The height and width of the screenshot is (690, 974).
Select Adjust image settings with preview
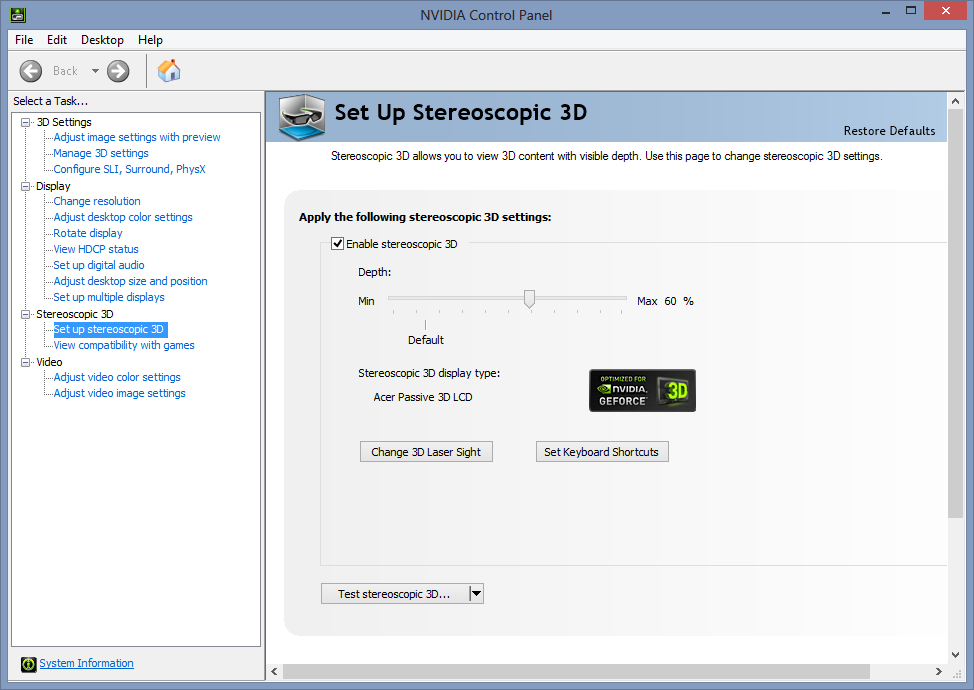[x=137, y=137]
